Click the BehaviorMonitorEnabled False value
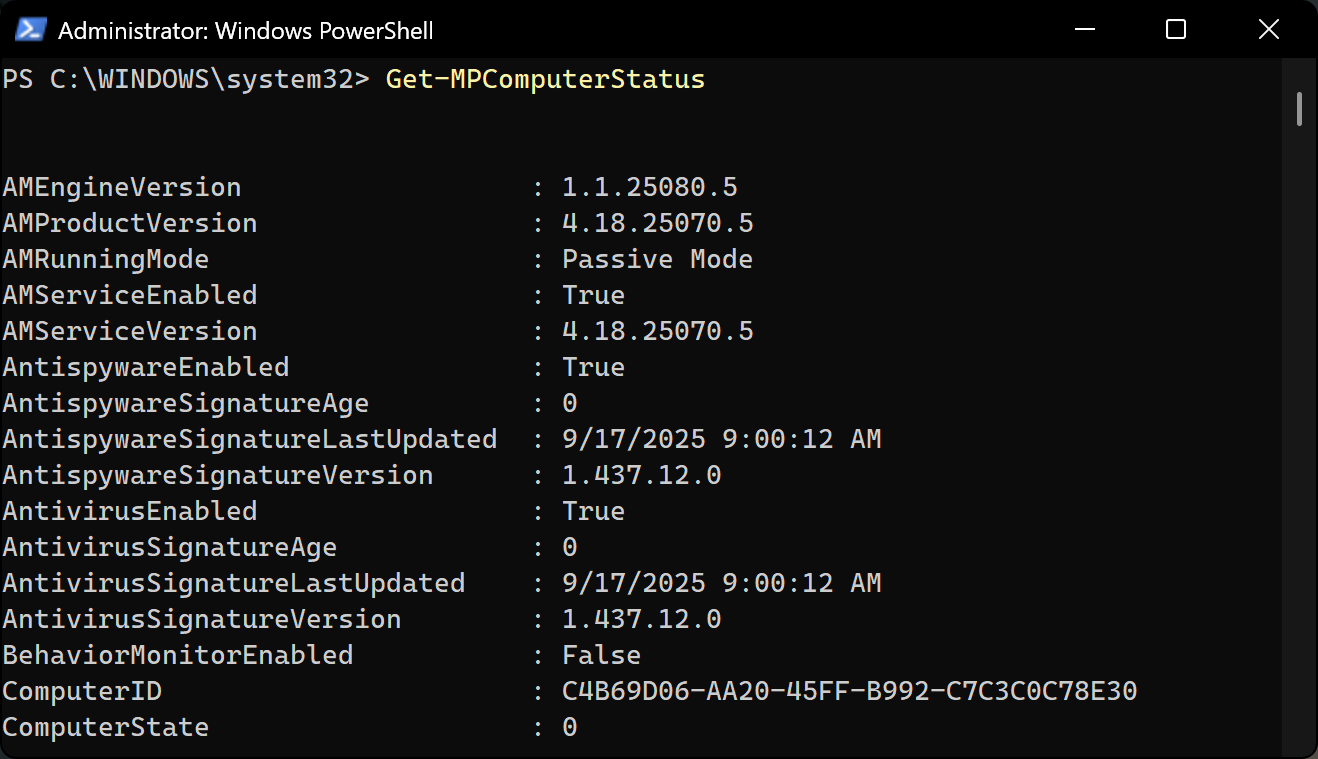This screenshot has width=1318, height=759. [x=601, y=655]
